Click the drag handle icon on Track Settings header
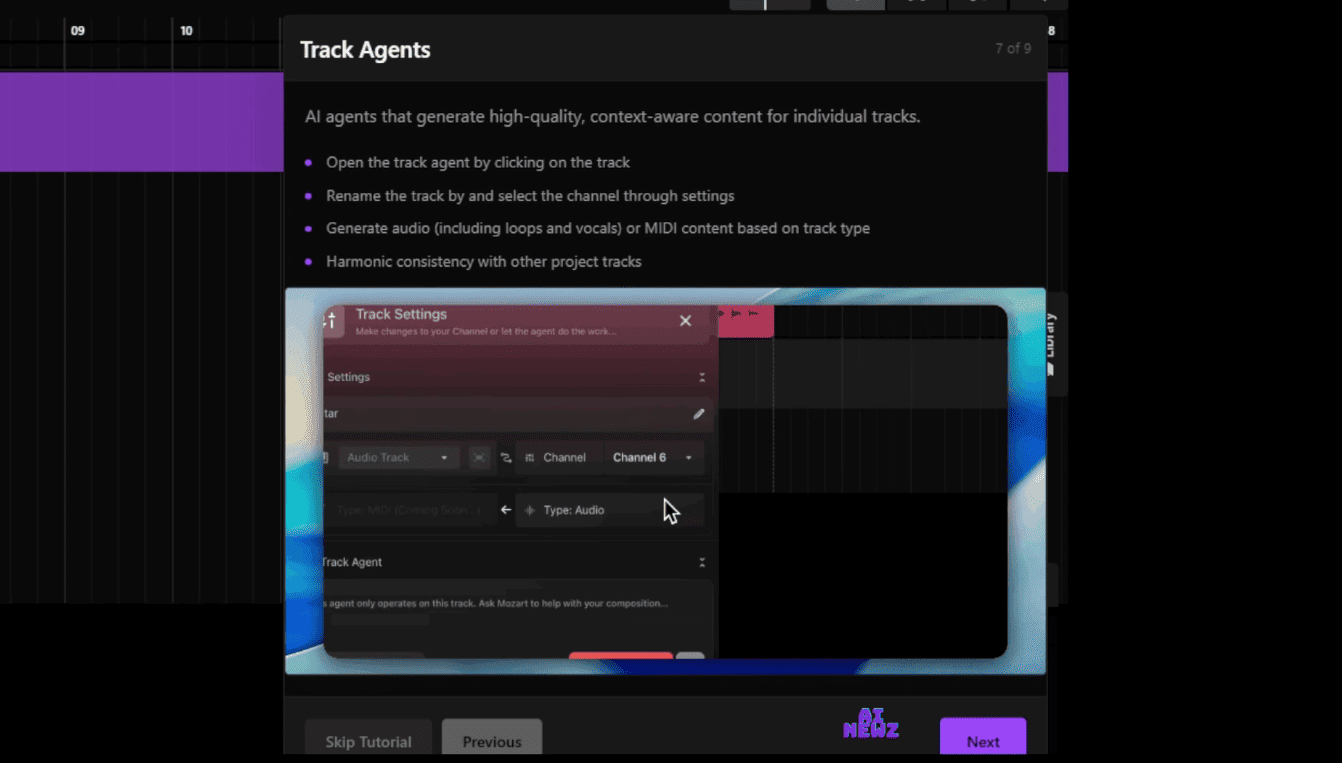 (330, 318)
